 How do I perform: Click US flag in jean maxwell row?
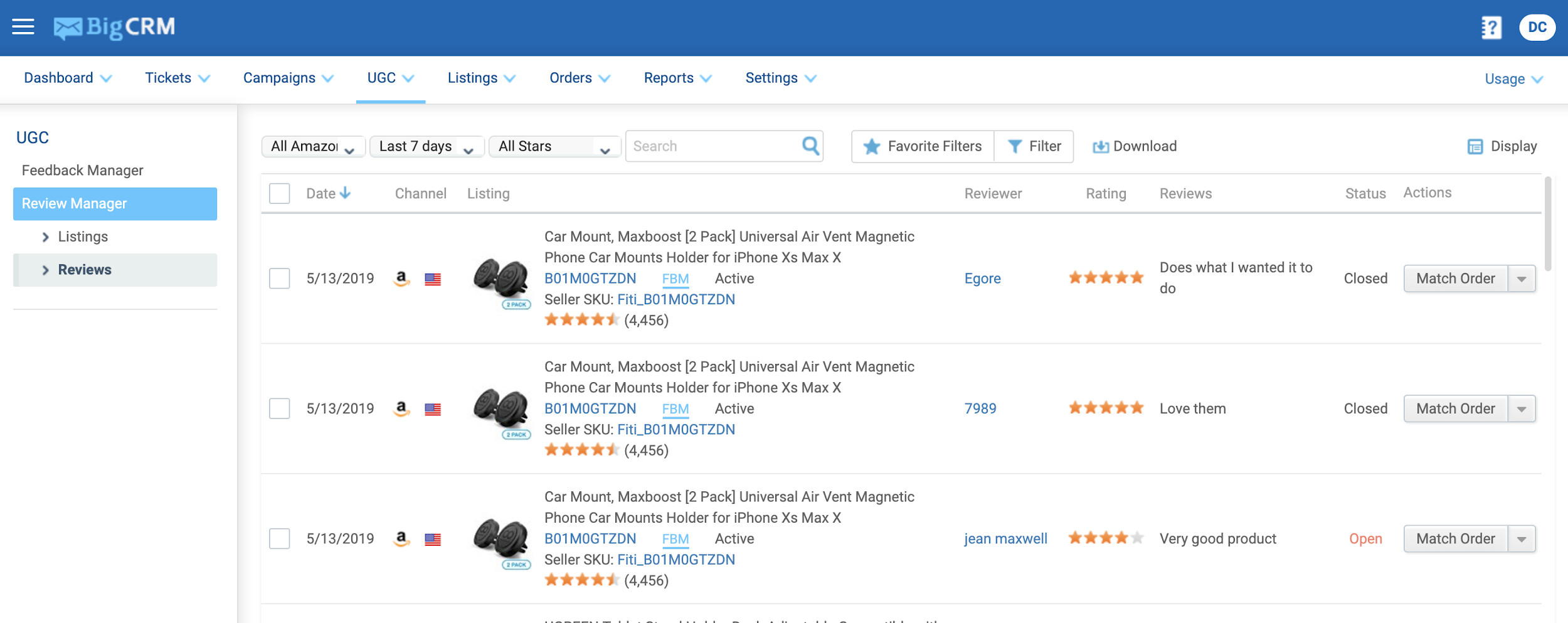pos(433,540)
